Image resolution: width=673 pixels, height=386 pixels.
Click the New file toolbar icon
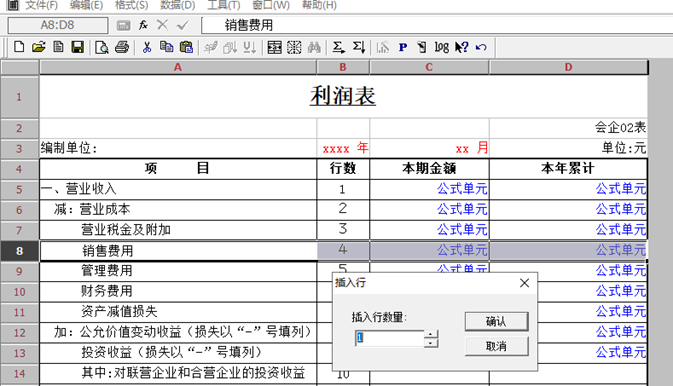[x=19, y=47]
